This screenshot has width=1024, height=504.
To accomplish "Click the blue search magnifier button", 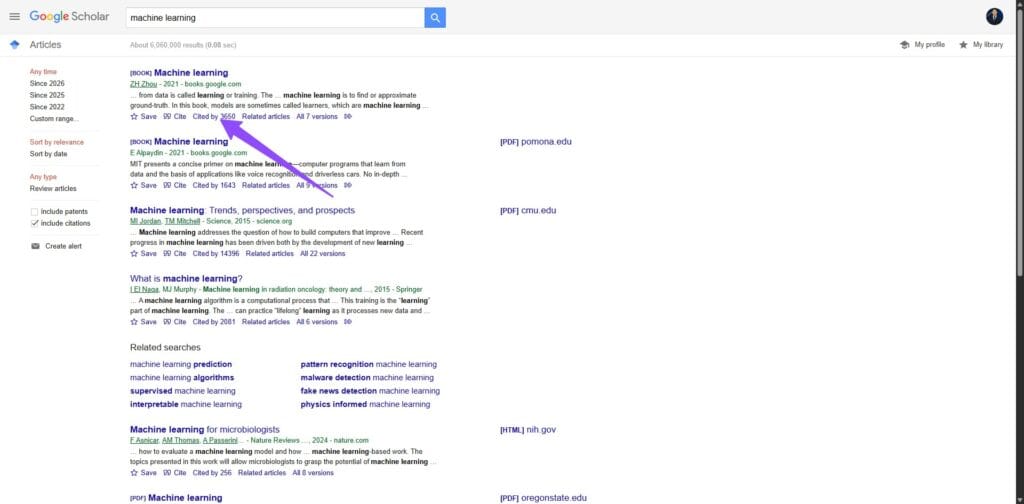I will click(x=435, y=18).
